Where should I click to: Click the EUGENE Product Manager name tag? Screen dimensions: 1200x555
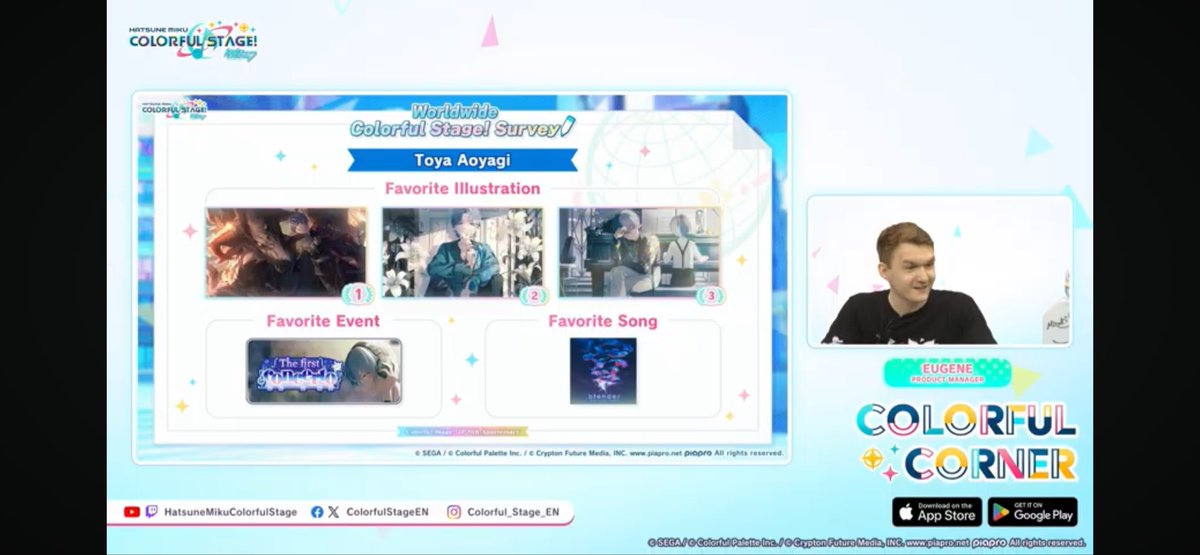click(947, 373)
